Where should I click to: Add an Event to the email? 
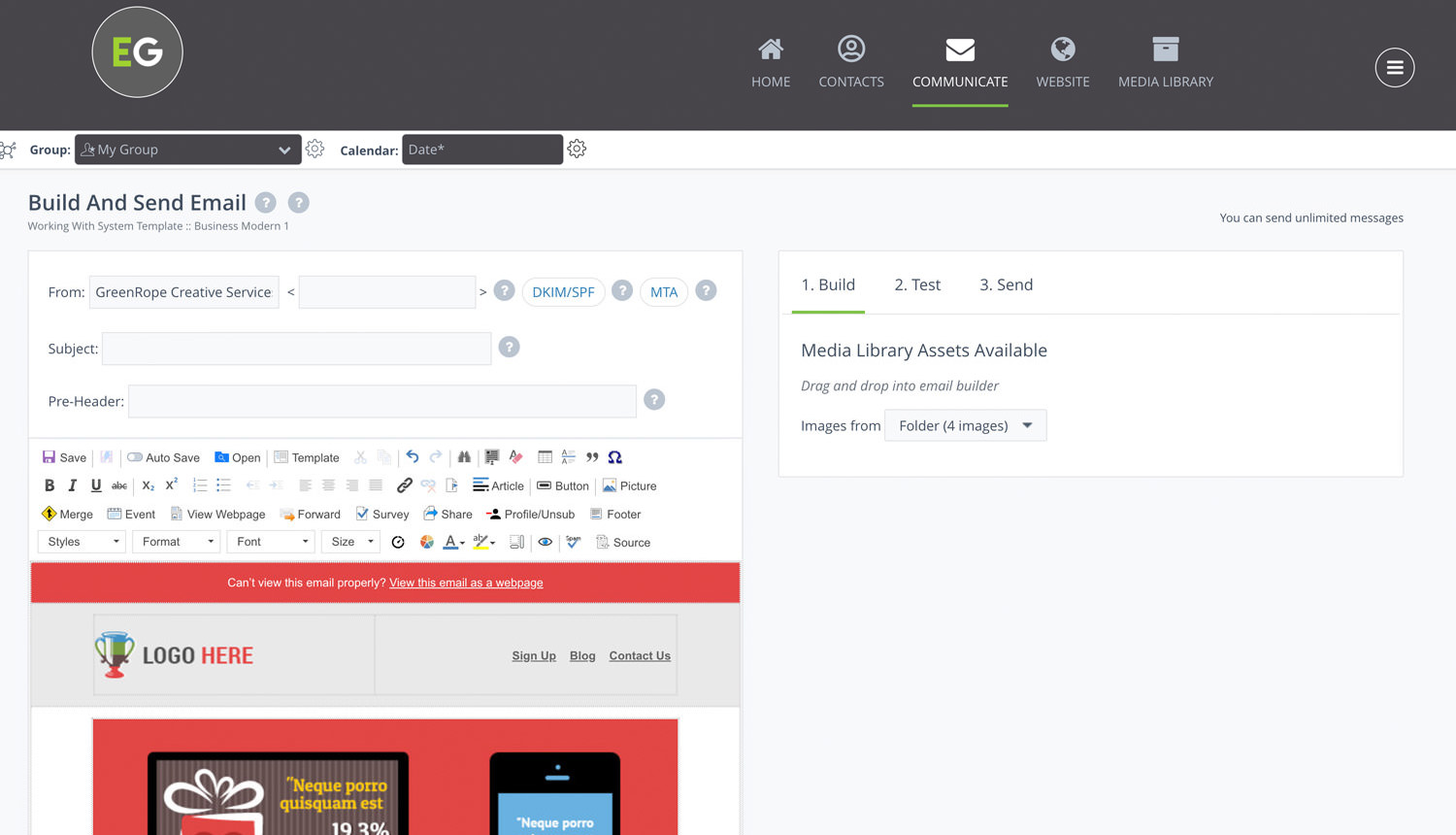[131, 514]
